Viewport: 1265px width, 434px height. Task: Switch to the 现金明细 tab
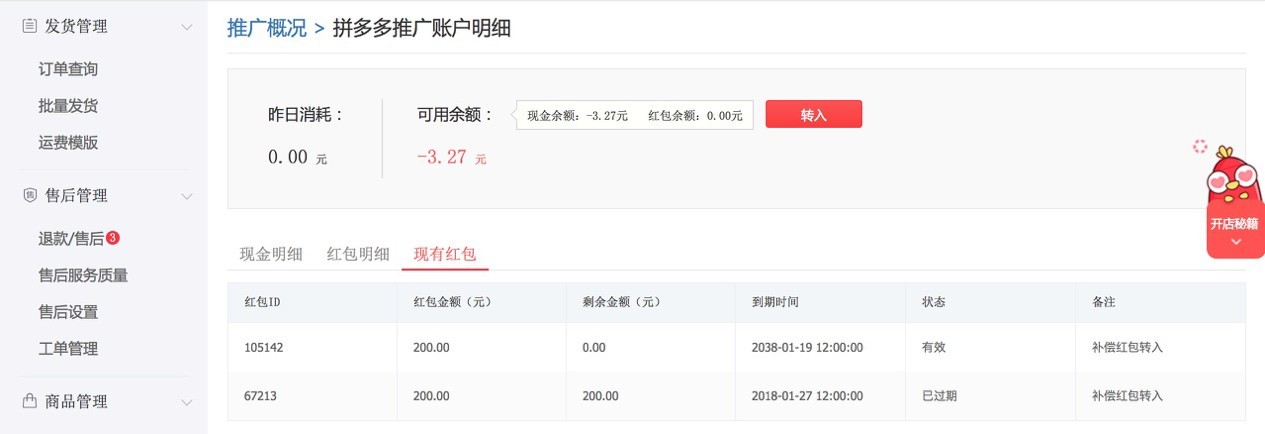pyautogui.click(x=271, y=254)
